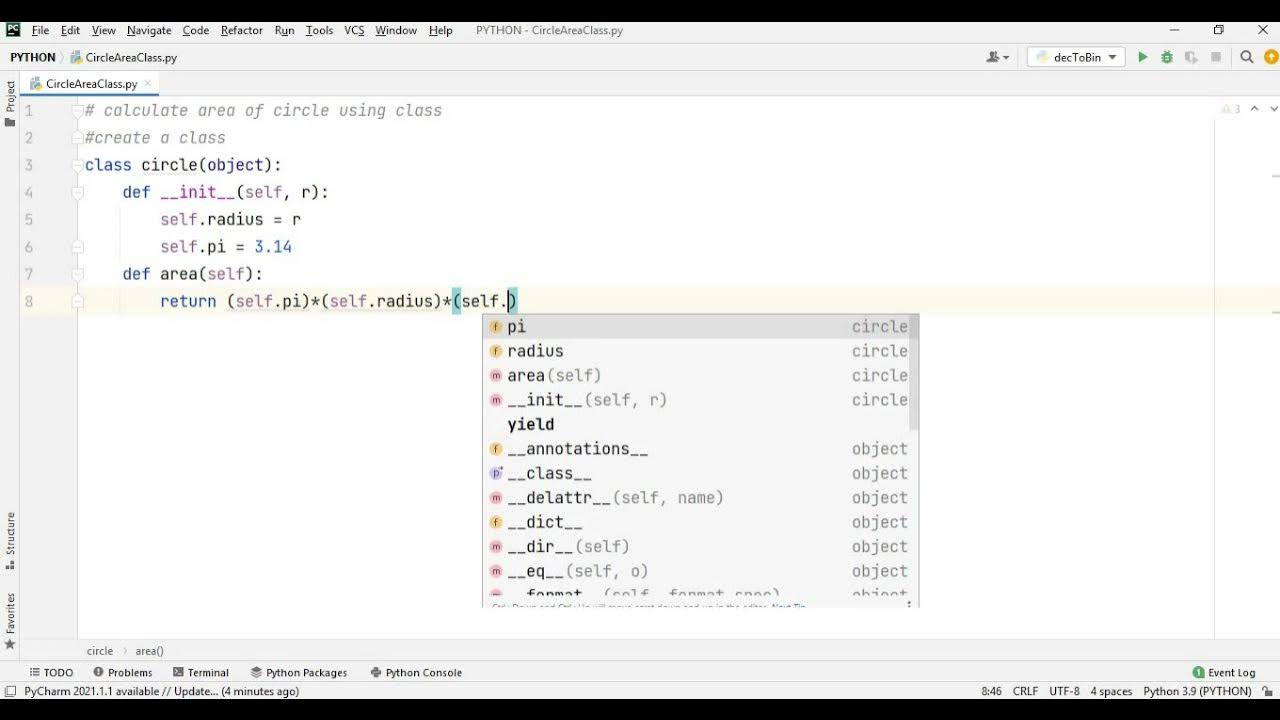Viewport: 1280px width, 720px height.
Task: Open the View menu
Action: [104, 30]
